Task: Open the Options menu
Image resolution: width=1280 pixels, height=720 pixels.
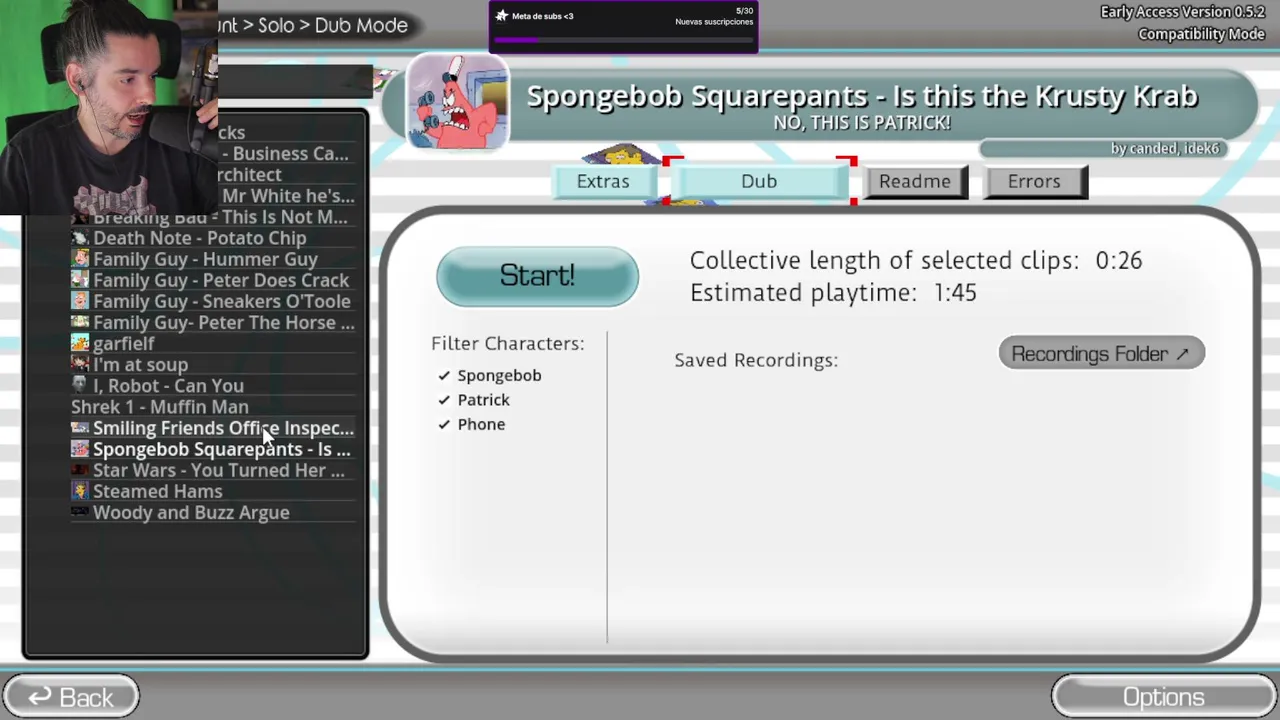Action: (x=1164, y=697)
